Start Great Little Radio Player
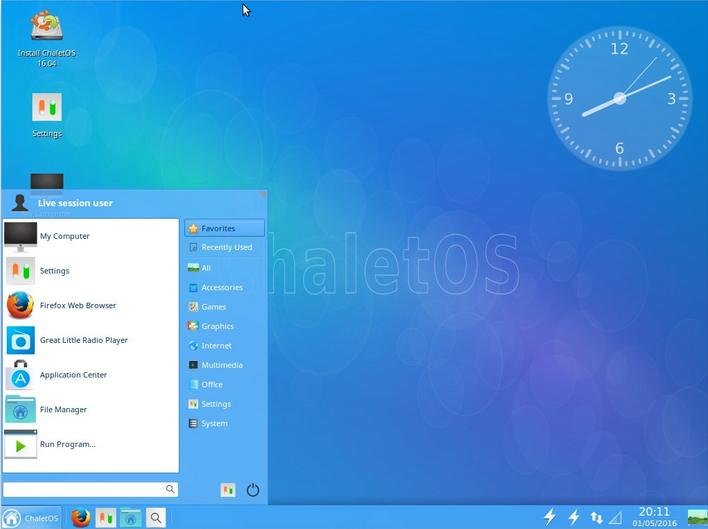 pos(91,340)
